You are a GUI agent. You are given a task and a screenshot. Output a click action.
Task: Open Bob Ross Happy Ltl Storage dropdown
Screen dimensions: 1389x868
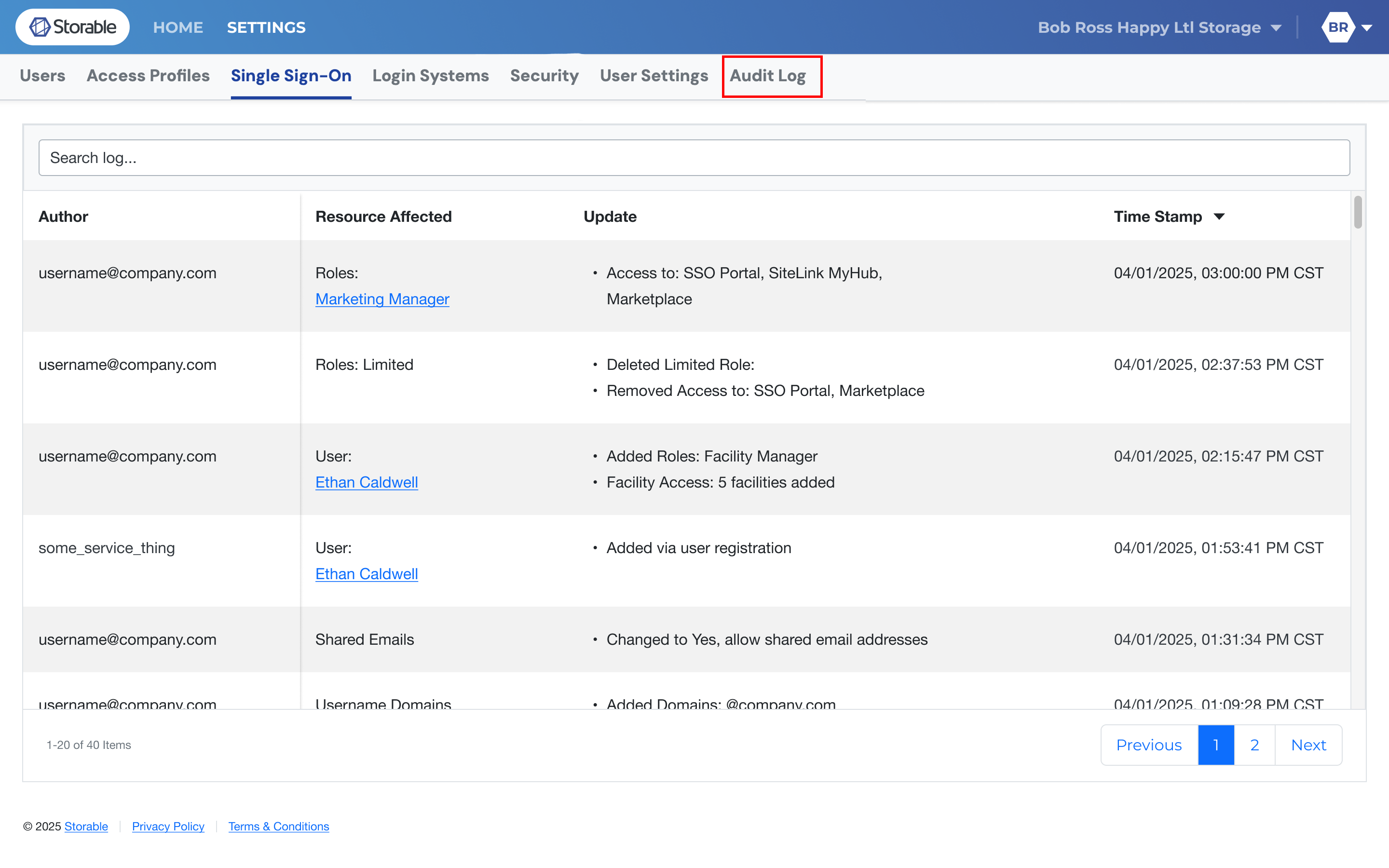[1159, 27]
